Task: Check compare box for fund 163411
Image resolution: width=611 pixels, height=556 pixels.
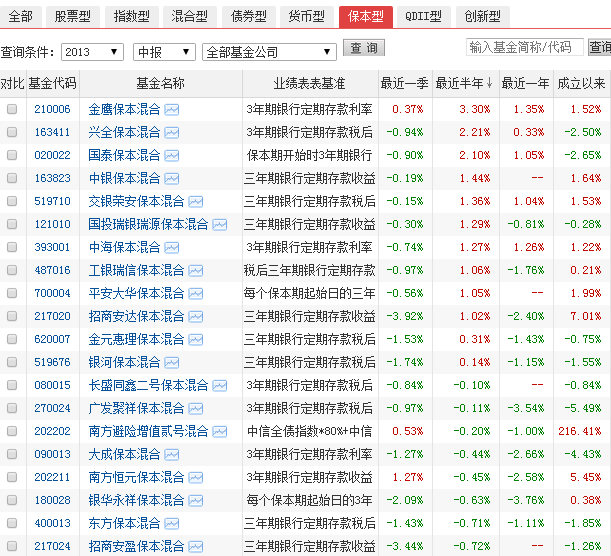Action: coord(12,132)
